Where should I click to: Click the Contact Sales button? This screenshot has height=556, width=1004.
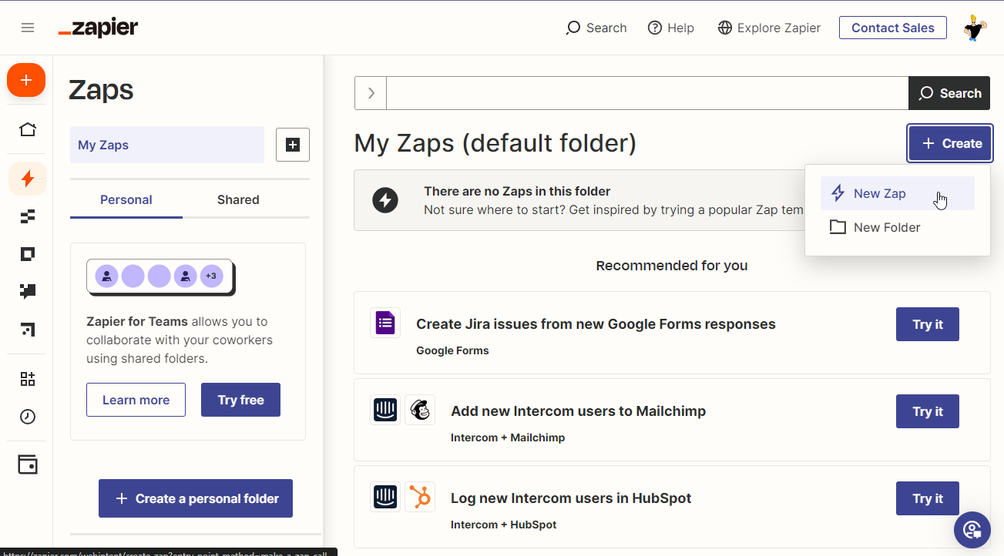point(893,28)
